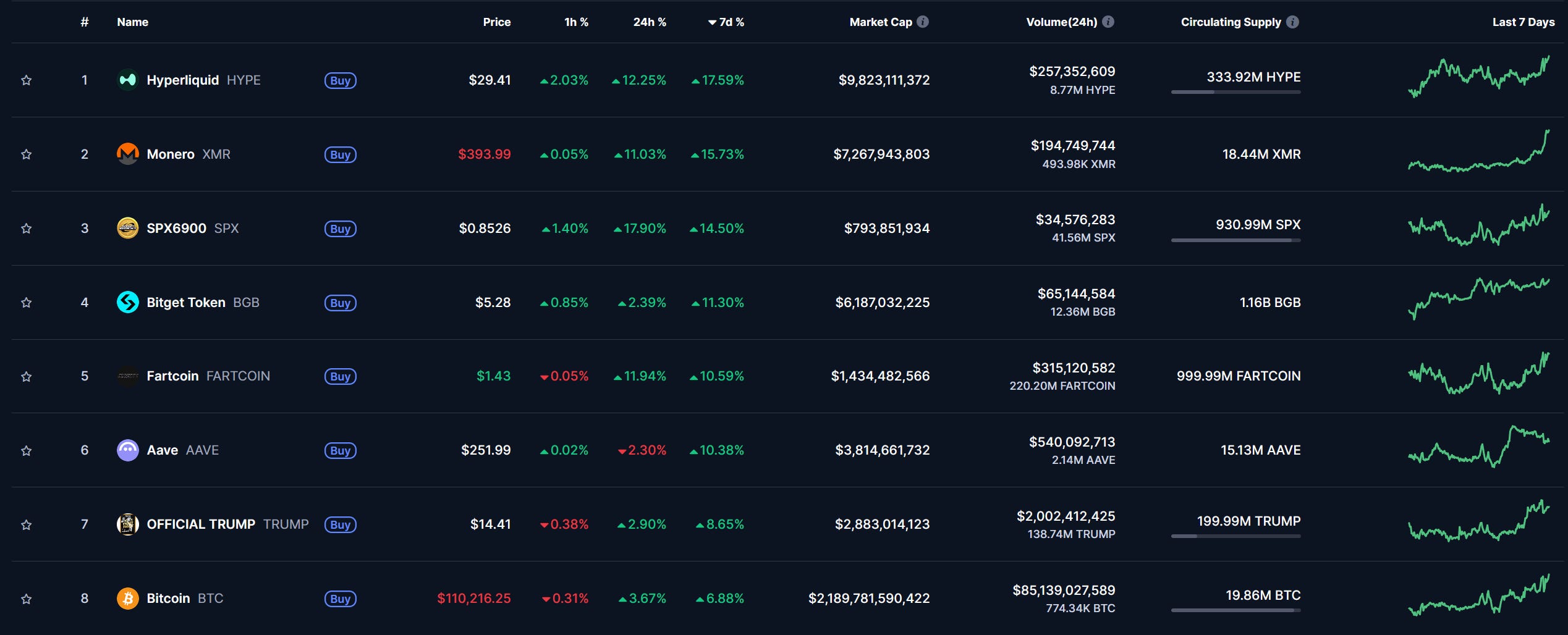The width and height of the screenshot is (1568, 635).
Task: Click Bitcoin volume $85,139,027,589
Action: 1064,590
